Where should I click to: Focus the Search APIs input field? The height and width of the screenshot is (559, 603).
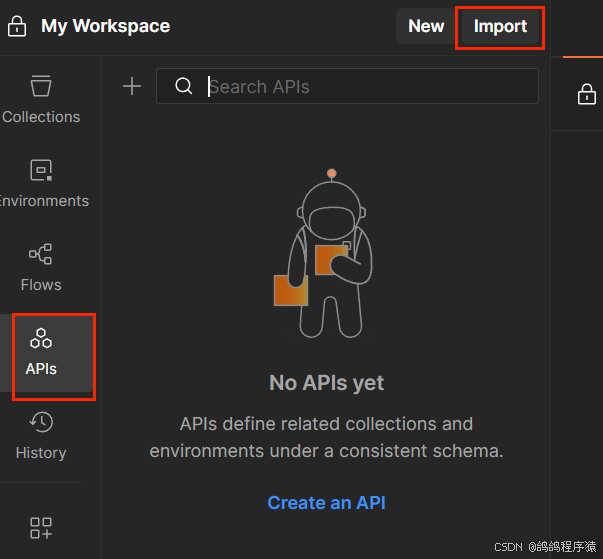[347, 86]
